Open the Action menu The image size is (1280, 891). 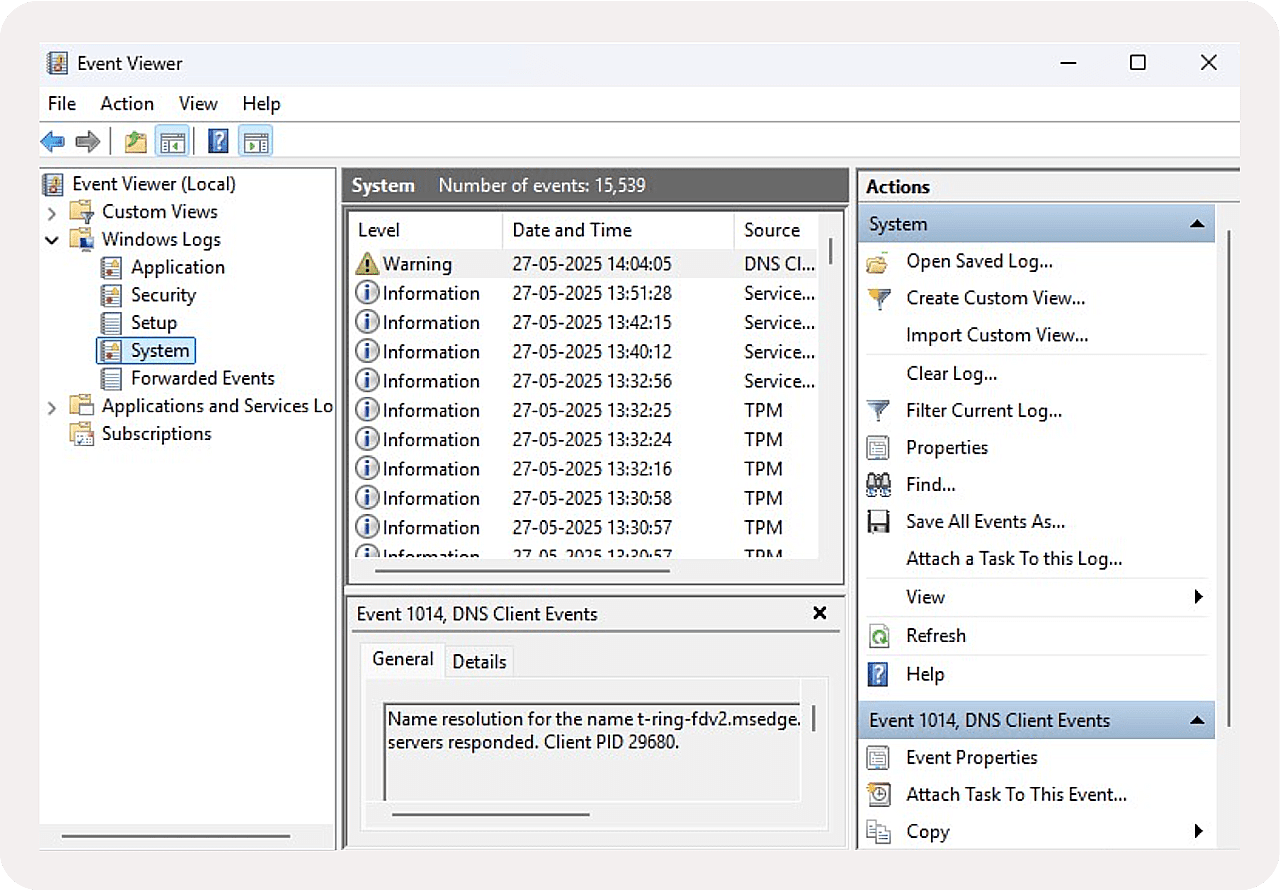pyautogui.click(x=127, y=104)
